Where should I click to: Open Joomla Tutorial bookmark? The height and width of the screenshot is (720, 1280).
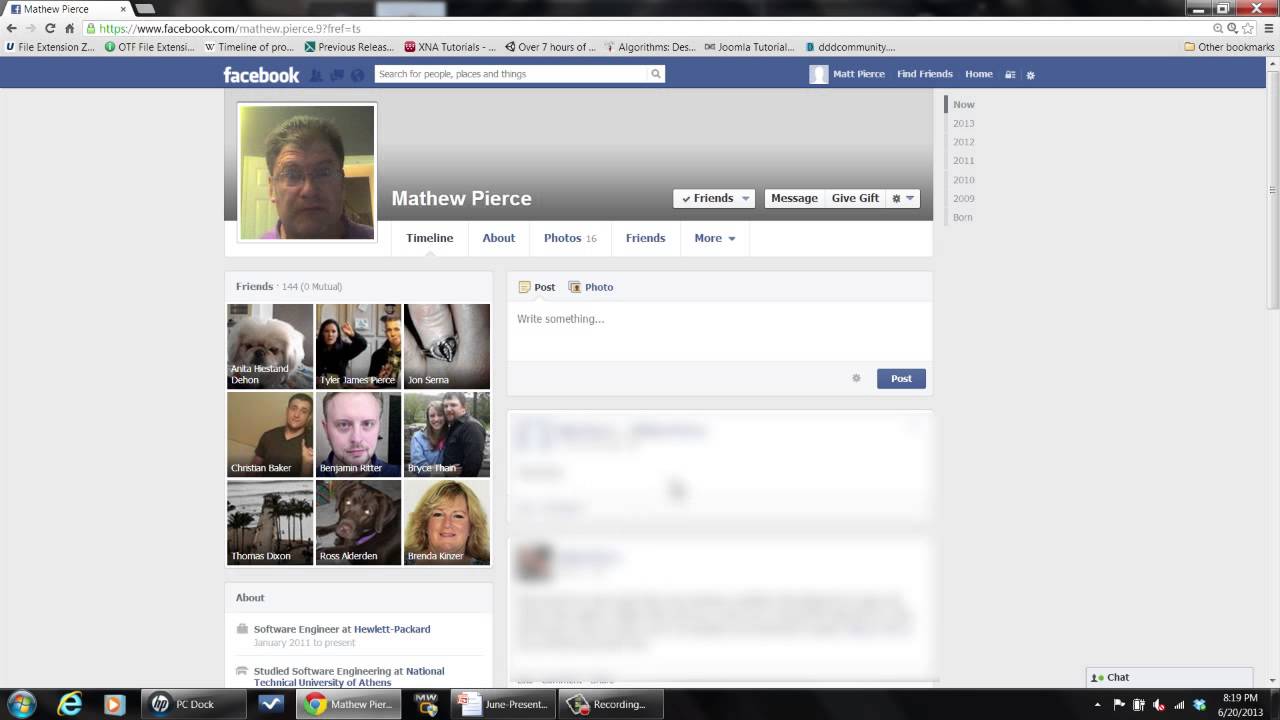tap(749, 47)
